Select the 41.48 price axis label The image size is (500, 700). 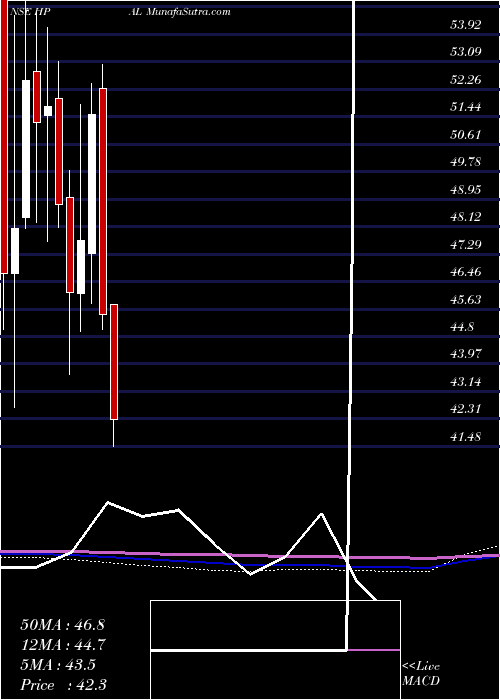pyautogui.click(x=466, y=437)
